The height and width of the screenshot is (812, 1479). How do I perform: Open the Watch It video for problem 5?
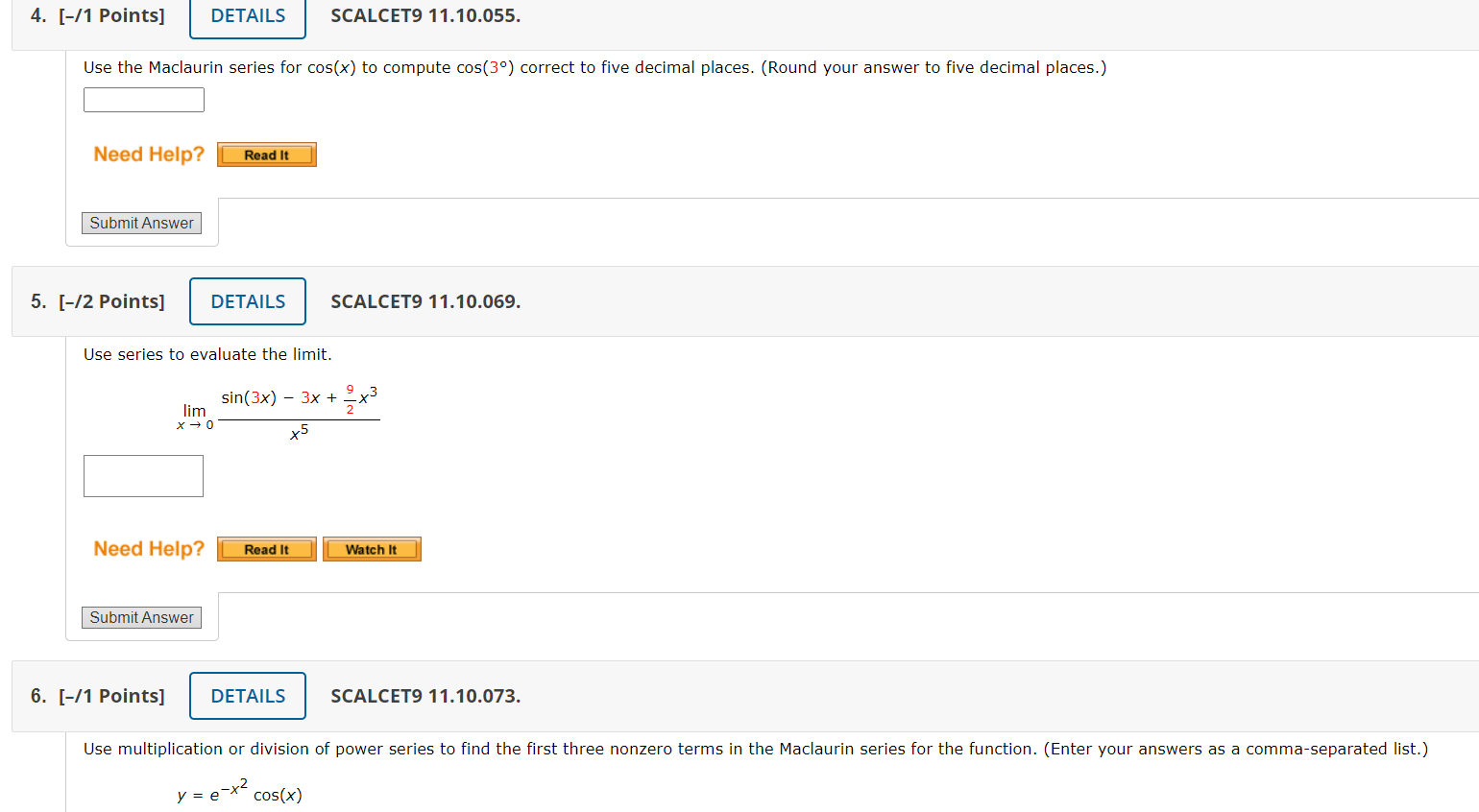pos(372,548)
